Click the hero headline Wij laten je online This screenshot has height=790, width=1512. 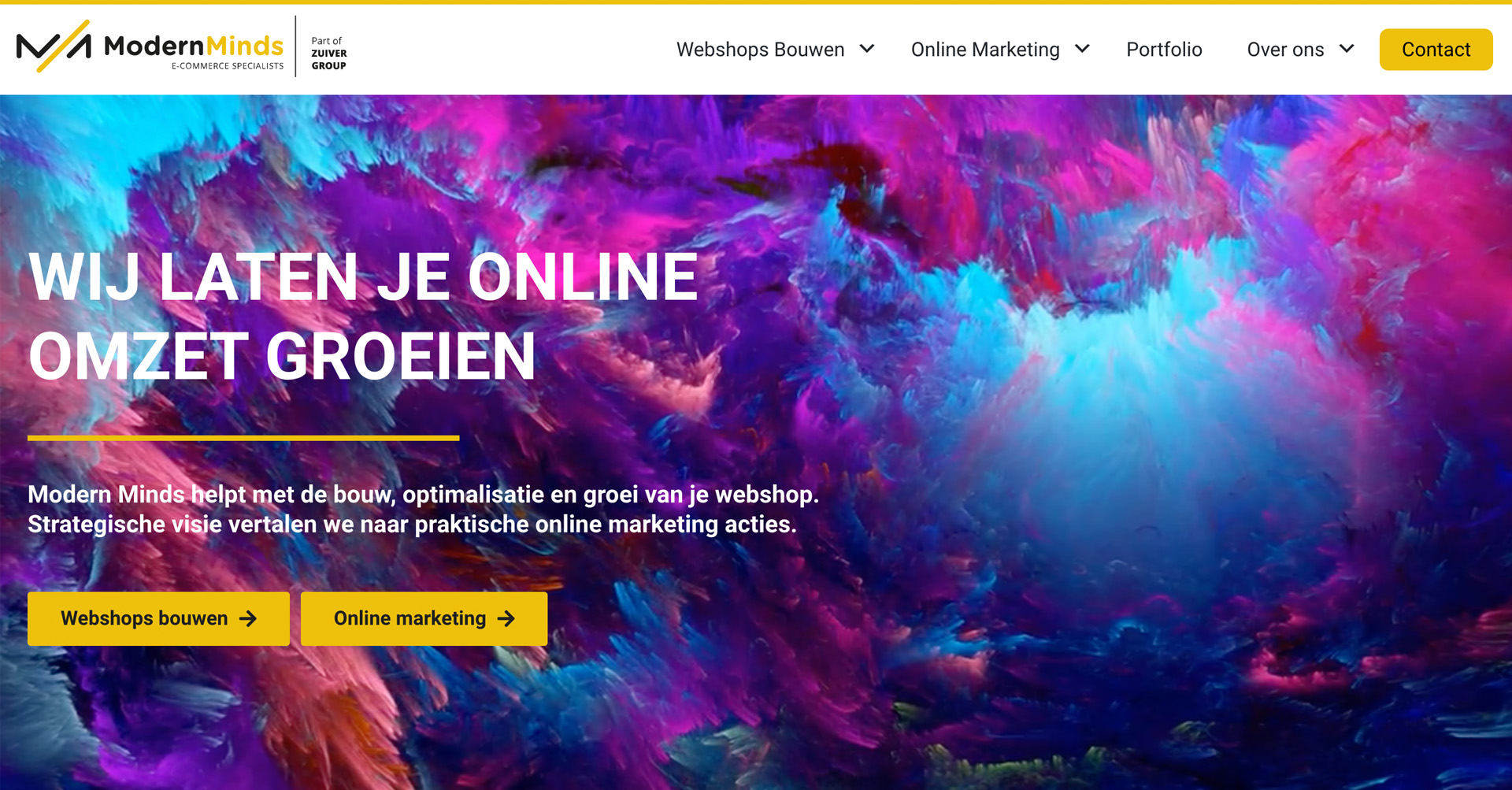click(363, 277)
